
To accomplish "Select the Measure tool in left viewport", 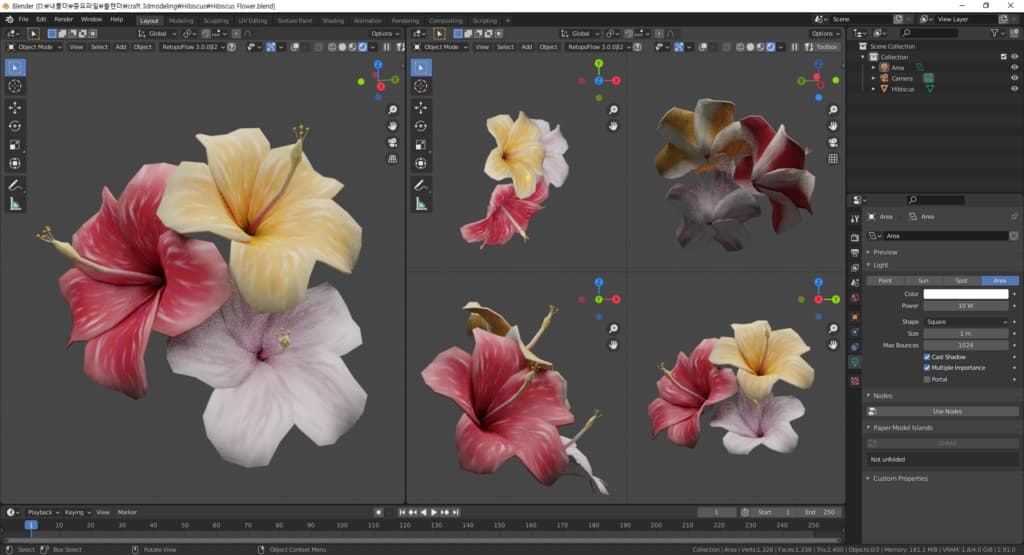I will coord(15,204).
